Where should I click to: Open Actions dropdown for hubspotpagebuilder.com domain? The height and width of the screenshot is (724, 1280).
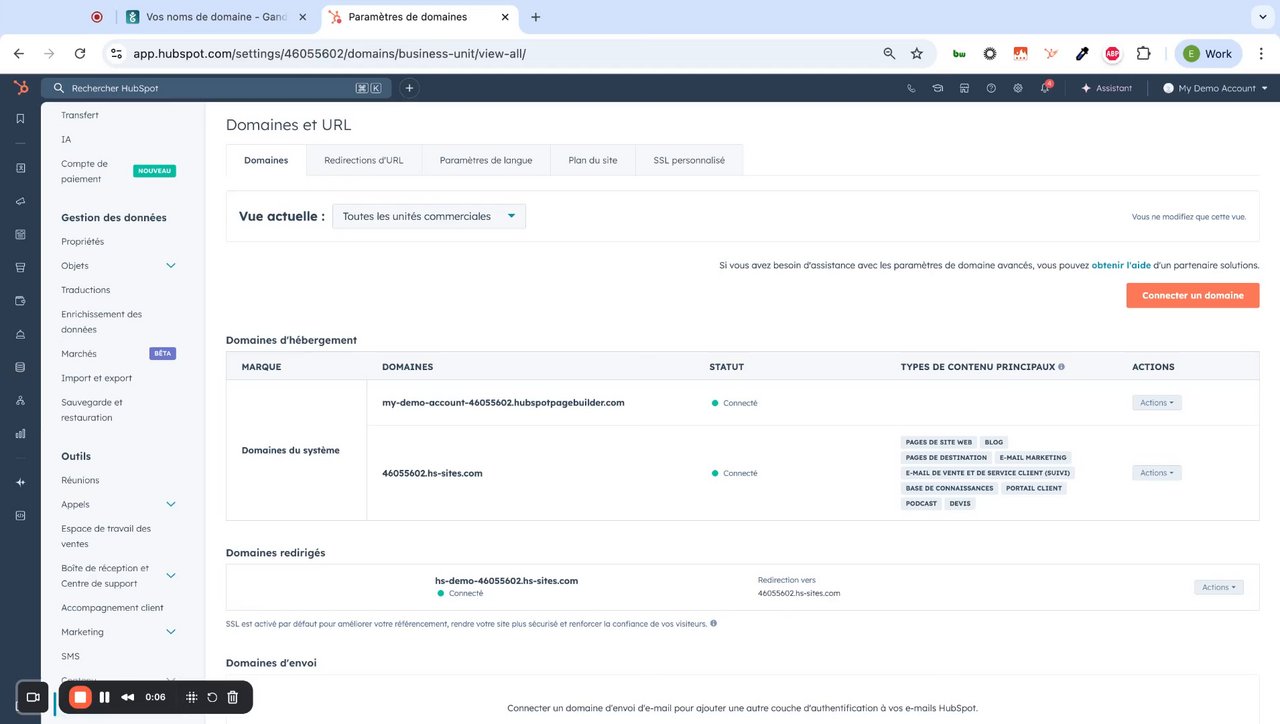tap(1157, 403)
